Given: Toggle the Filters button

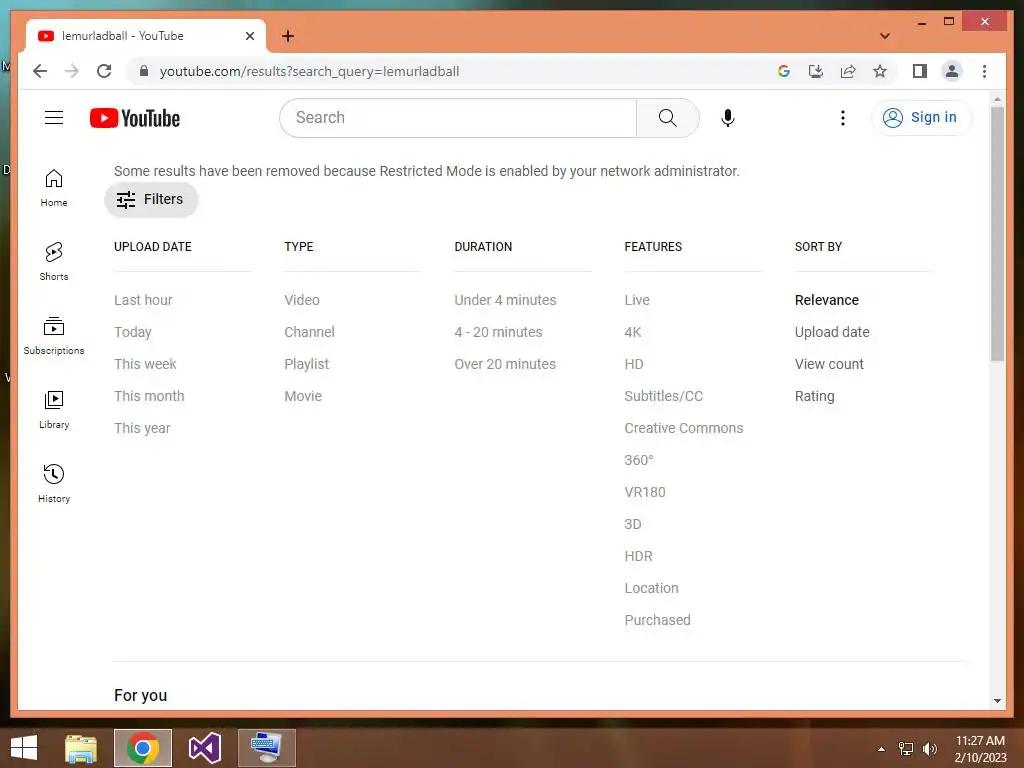Looking at the screenshot, I should [x=151, y=199].
